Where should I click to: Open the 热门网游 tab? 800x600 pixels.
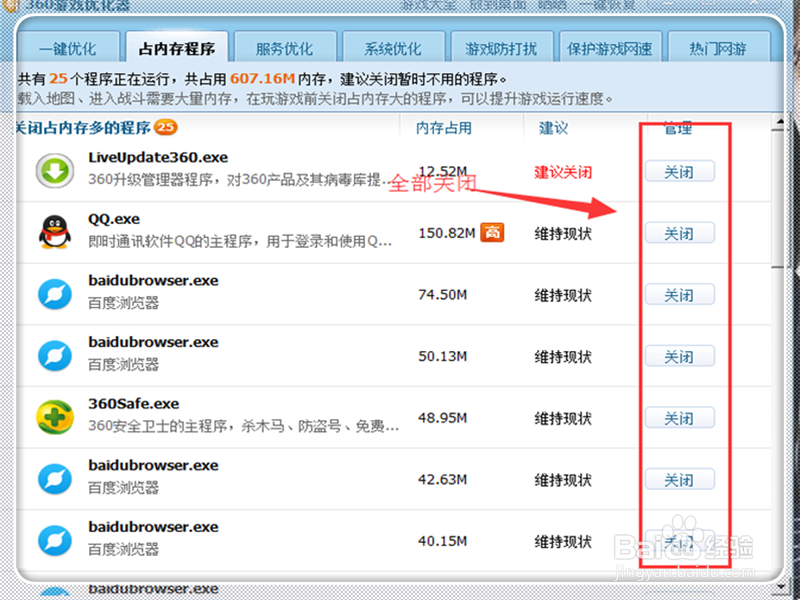pyautogui.click(x=718, y=49)
